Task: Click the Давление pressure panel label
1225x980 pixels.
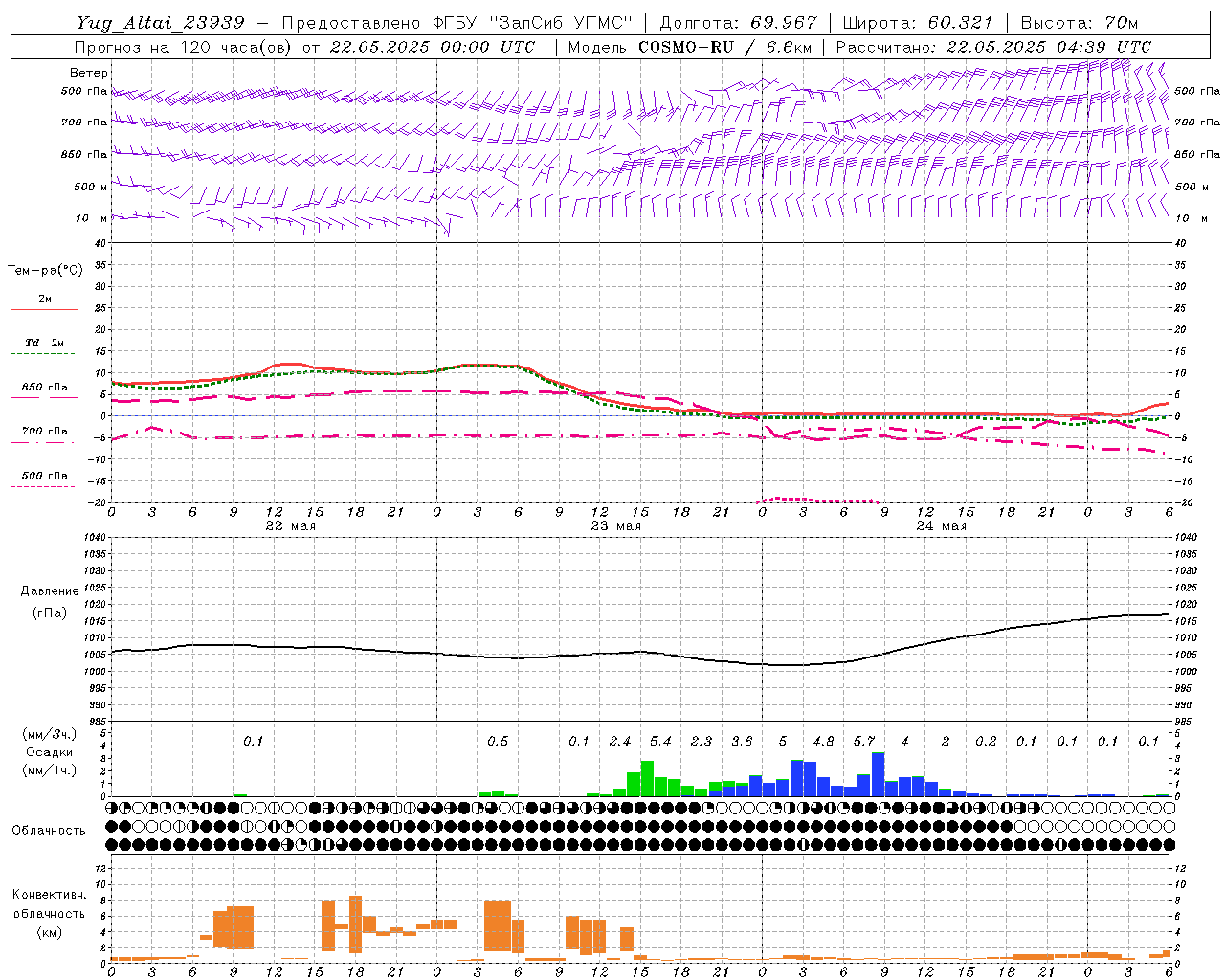Action: (50, 591)
